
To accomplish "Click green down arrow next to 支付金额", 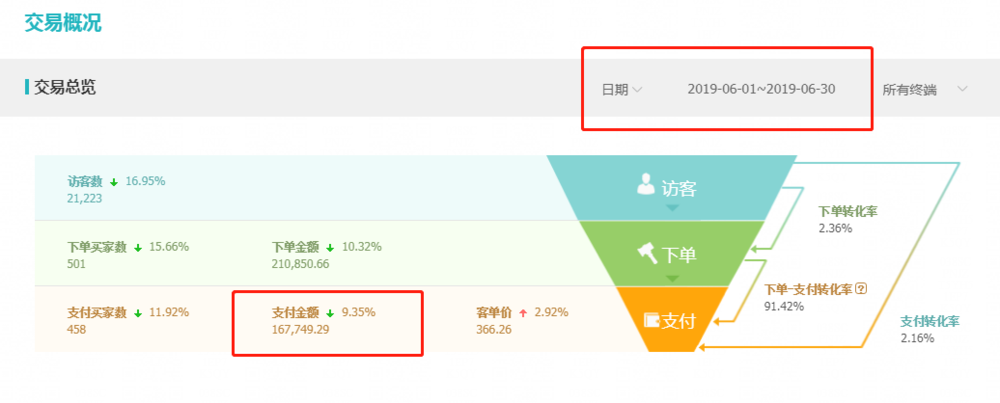I will point(330,313).
